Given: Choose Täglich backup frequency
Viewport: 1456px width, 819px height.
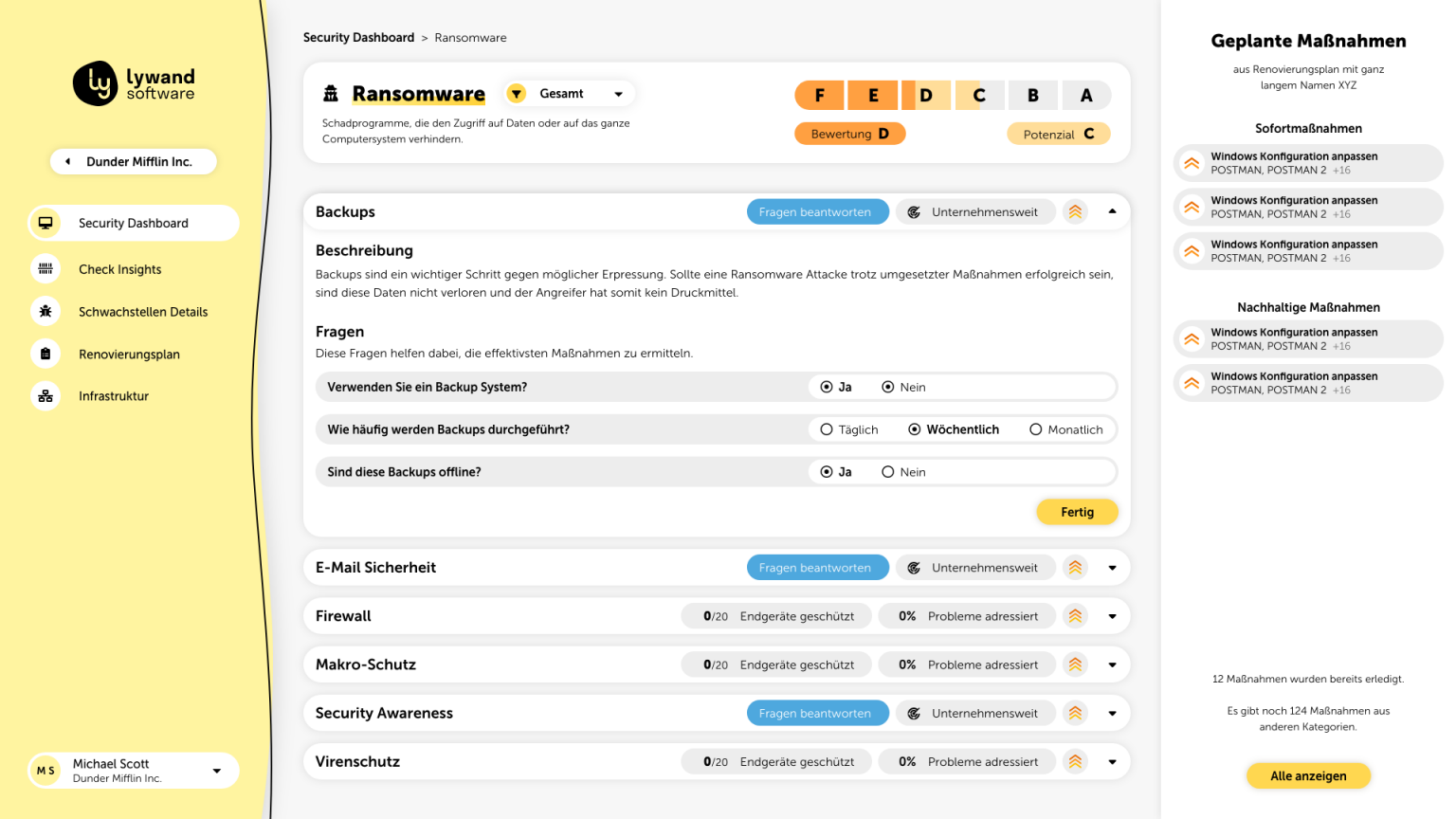Looking at the screenshot, I should click(x=827, y=429).
